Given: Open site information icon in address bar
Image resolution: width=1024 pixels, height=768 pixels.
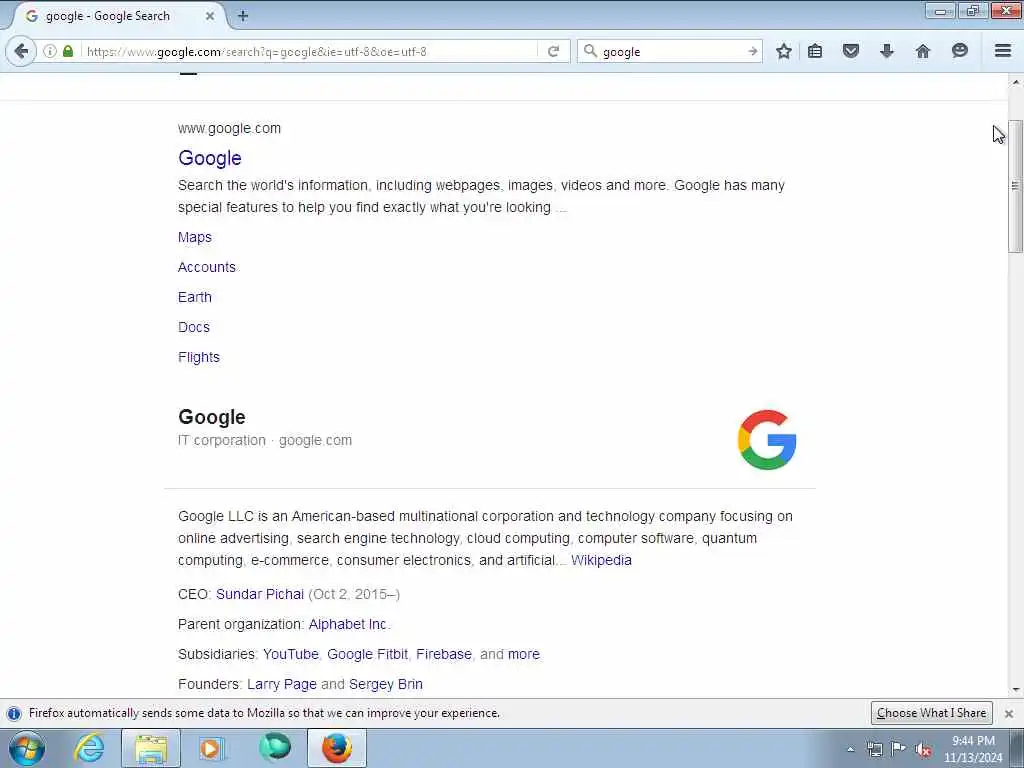Looking at the screenshot, I should 50,51.
